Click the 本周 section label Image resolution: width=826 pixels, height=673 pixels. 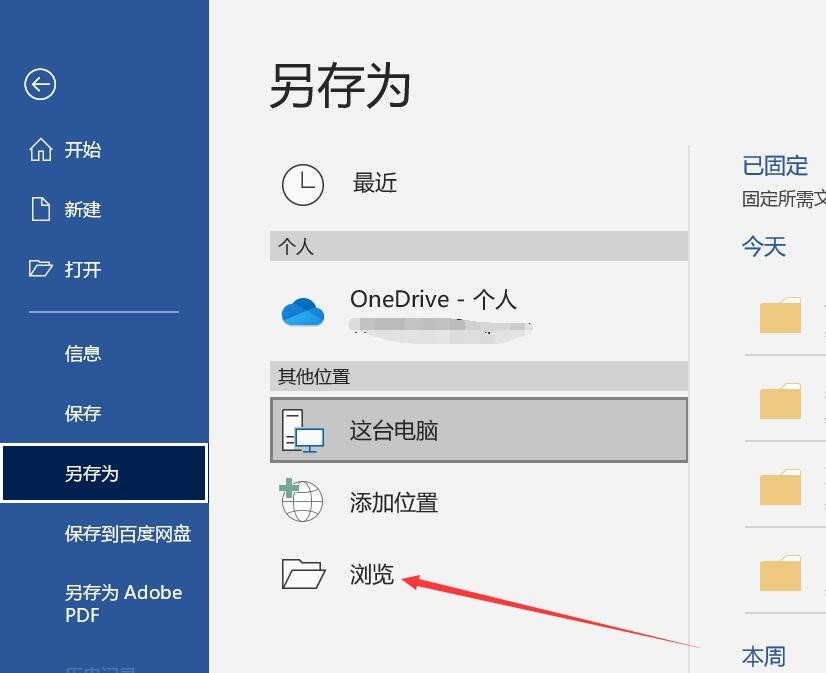coord(763,656)
